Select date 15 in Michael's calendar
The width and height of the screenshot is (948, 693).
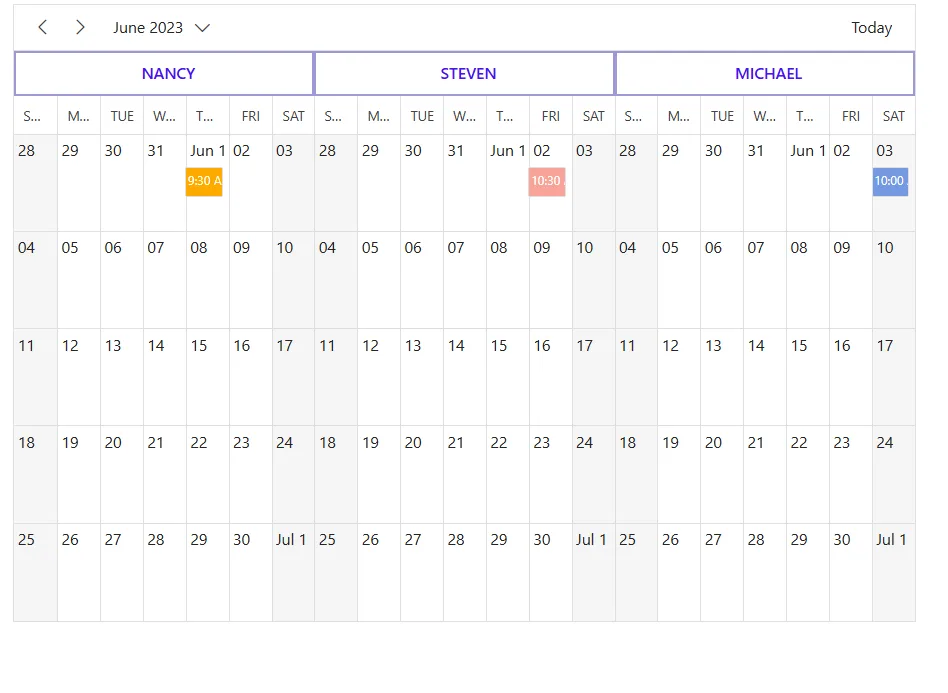tap(808, 377)
